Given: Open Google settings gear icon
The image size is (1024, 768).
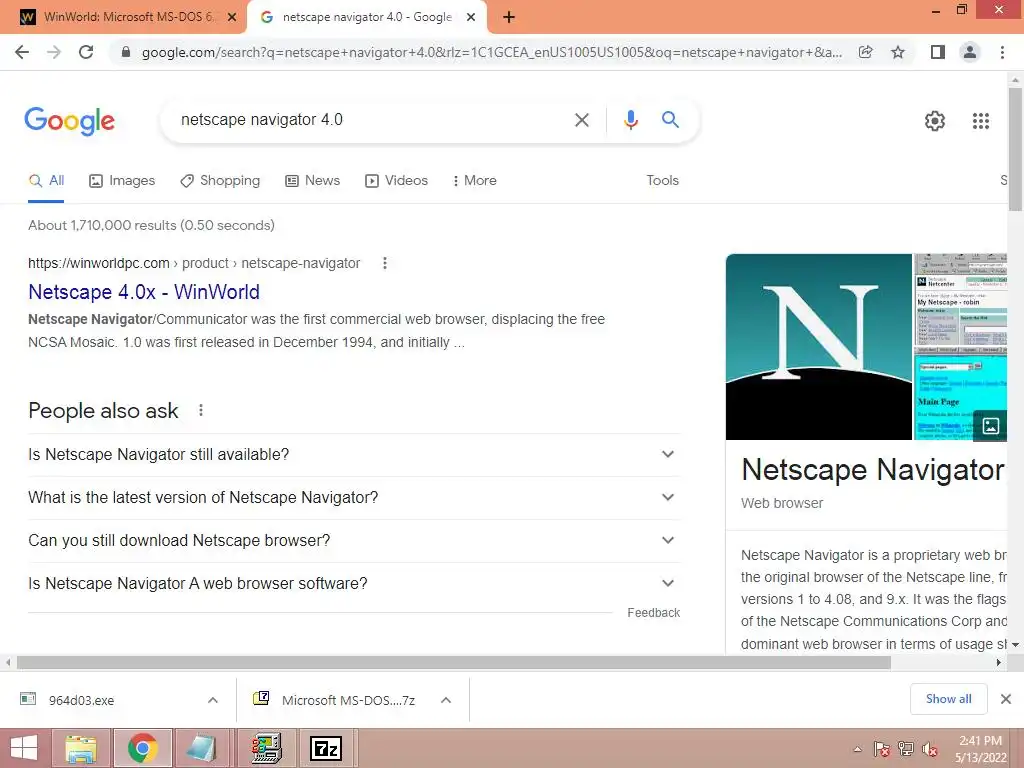Looking at the screenshot, I should (935, 121).
